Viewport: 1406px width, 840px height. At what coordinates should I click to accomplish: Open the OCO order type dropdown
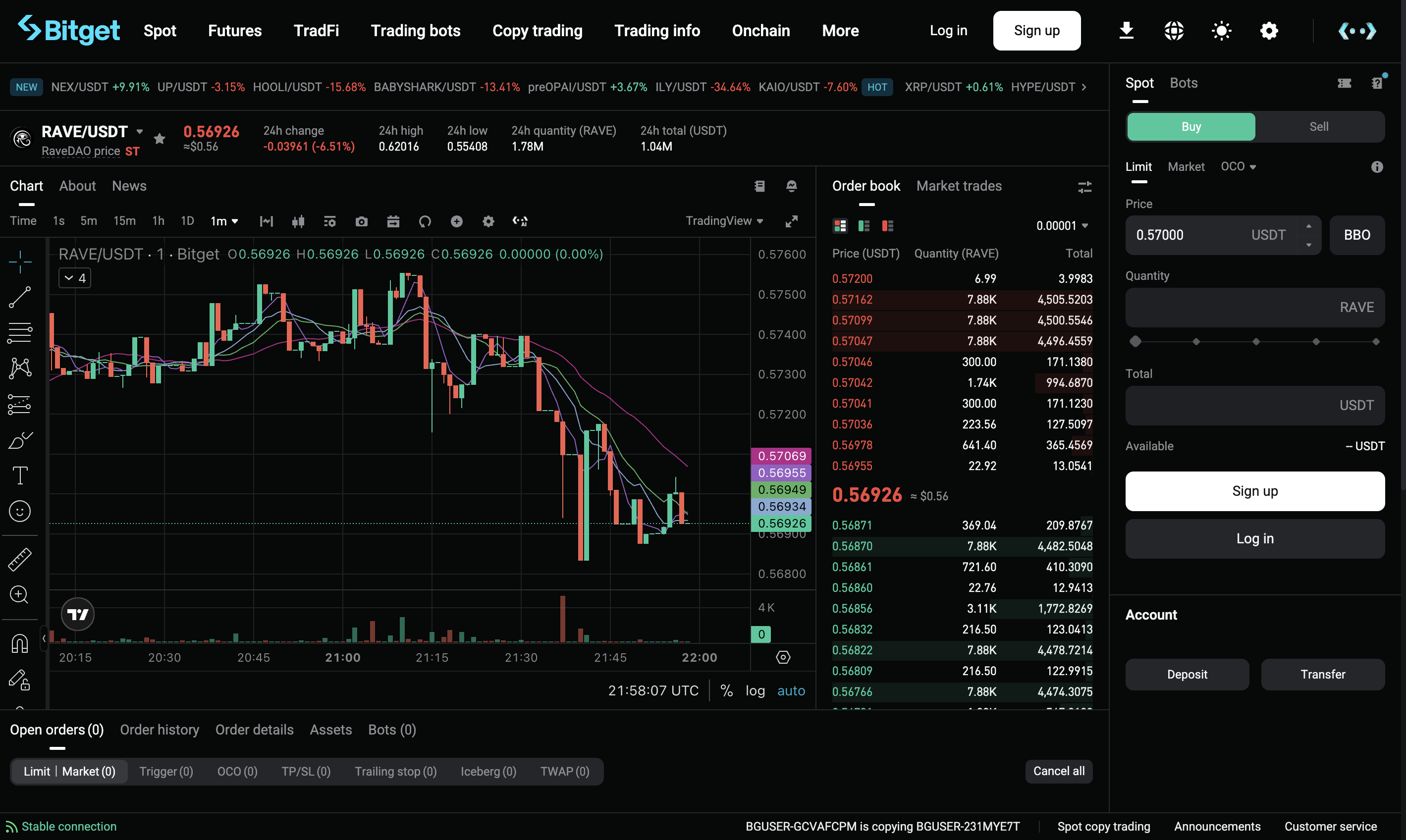pyautogui.click(x=1238, y=166)
